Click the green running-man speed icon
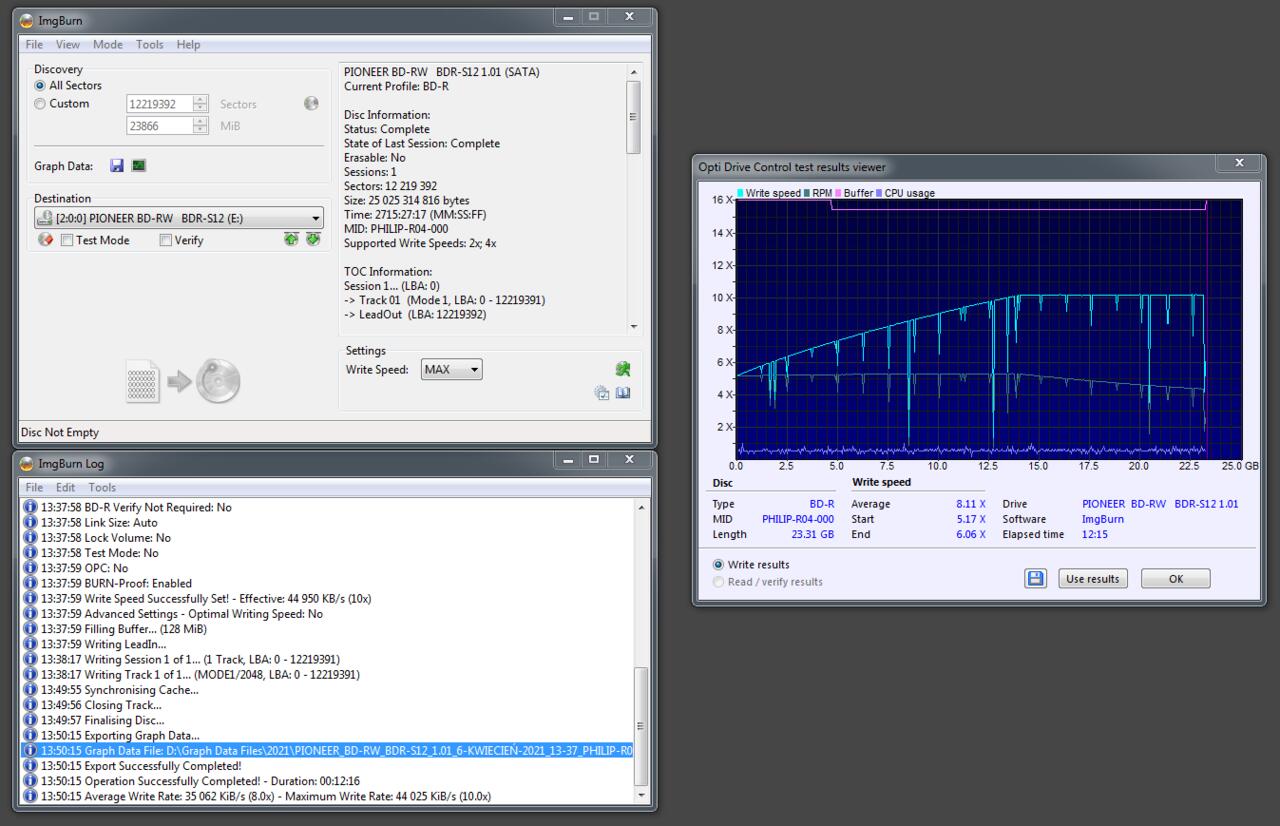The image size is (1280, 826). coord(623,369)
